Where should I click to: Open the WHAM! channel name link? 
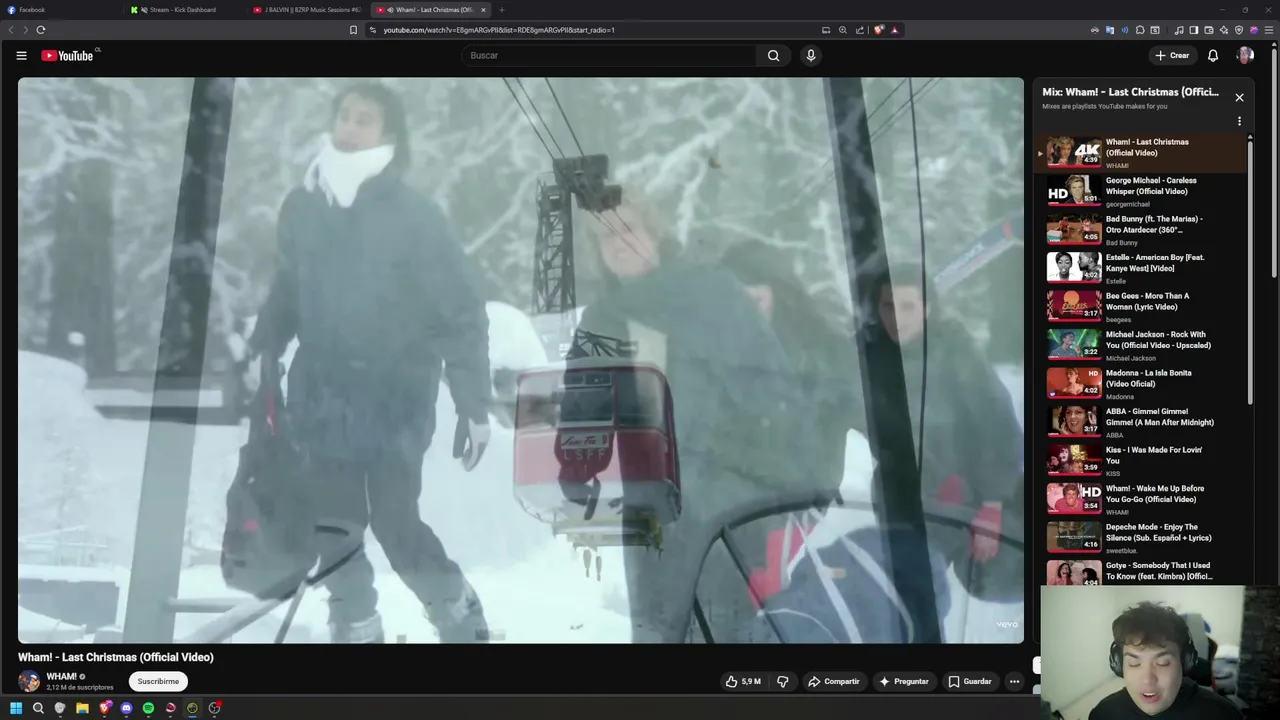click(x=61, y=677)
